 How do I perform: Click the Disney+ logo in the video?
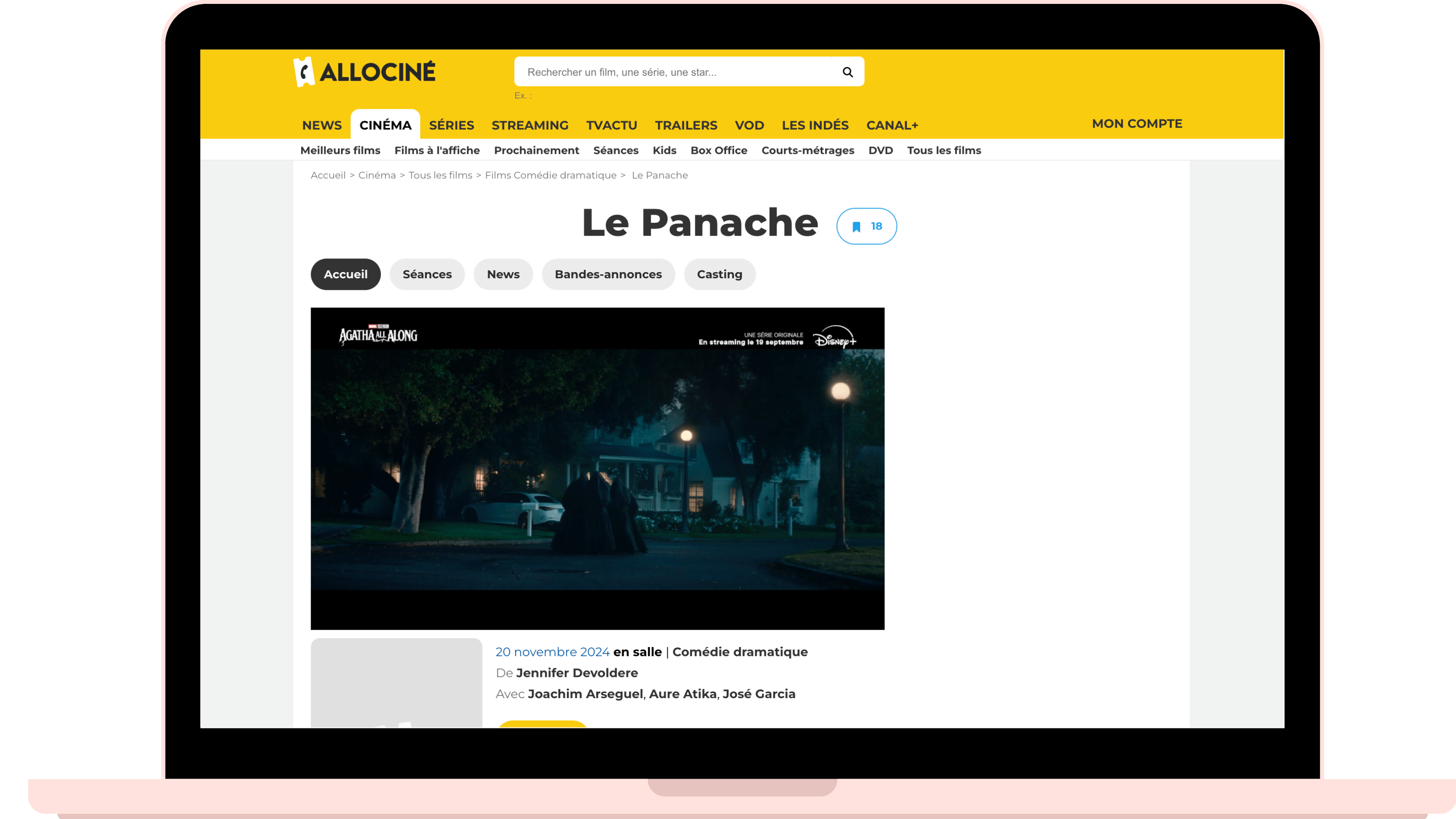tap(834, 338)
